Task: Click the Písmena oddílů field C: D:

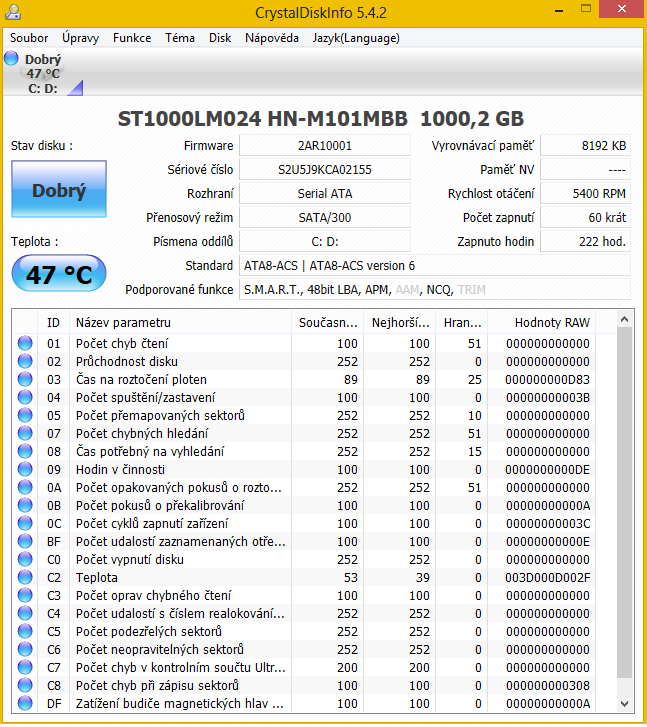Action: click(325, 242)
